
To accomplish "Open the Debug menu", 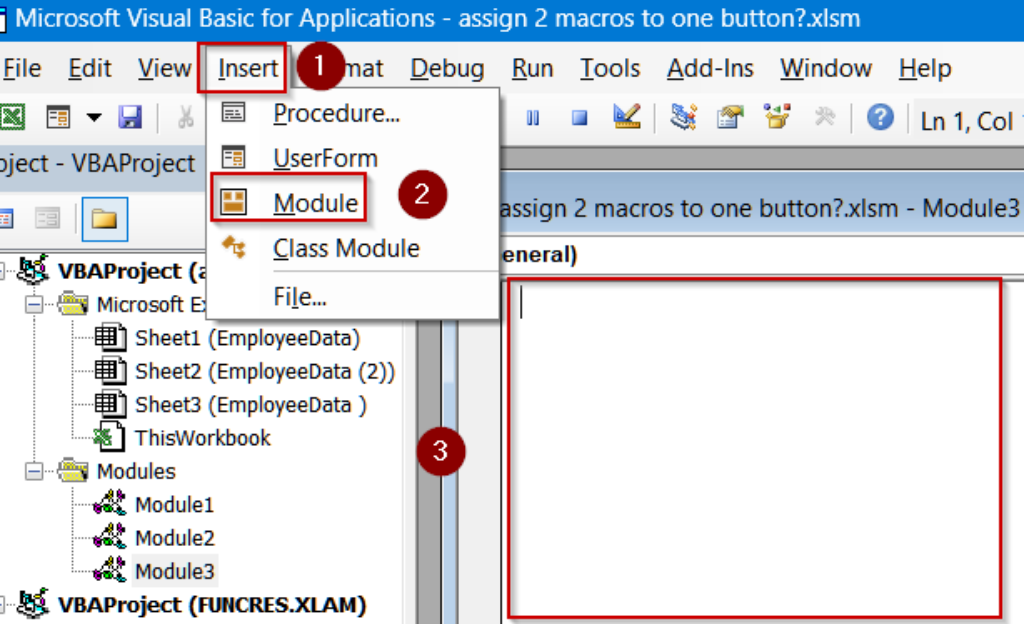I will coord(447,68).
